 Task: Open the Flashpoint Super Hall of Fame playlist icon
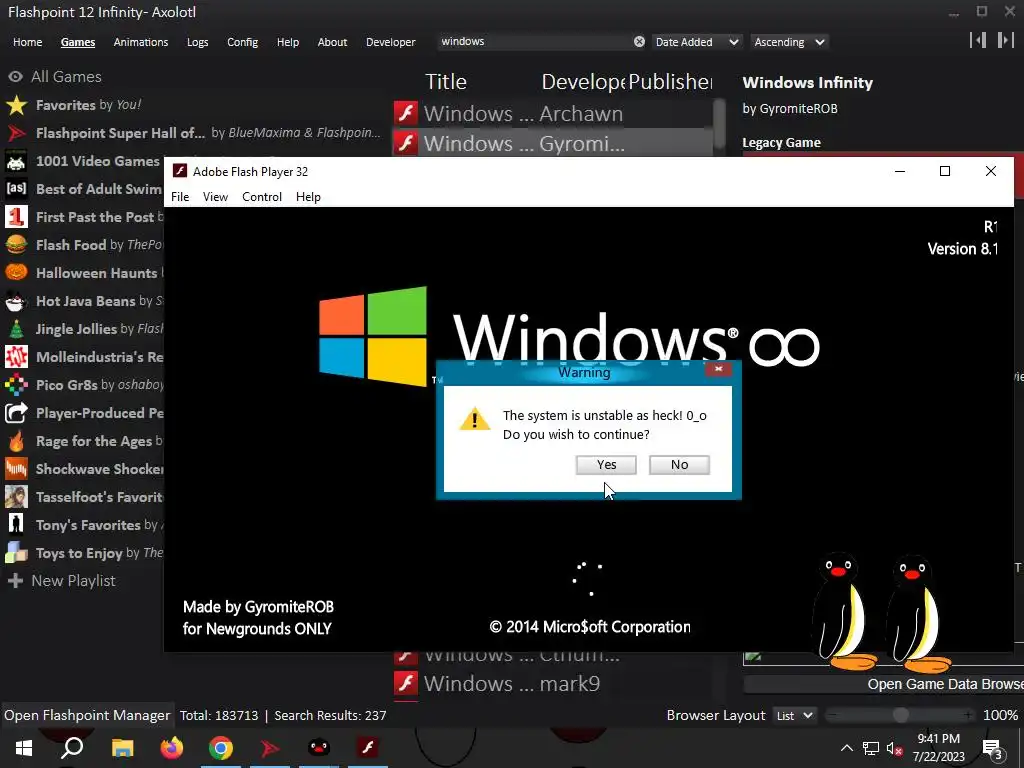coord(16,133)
